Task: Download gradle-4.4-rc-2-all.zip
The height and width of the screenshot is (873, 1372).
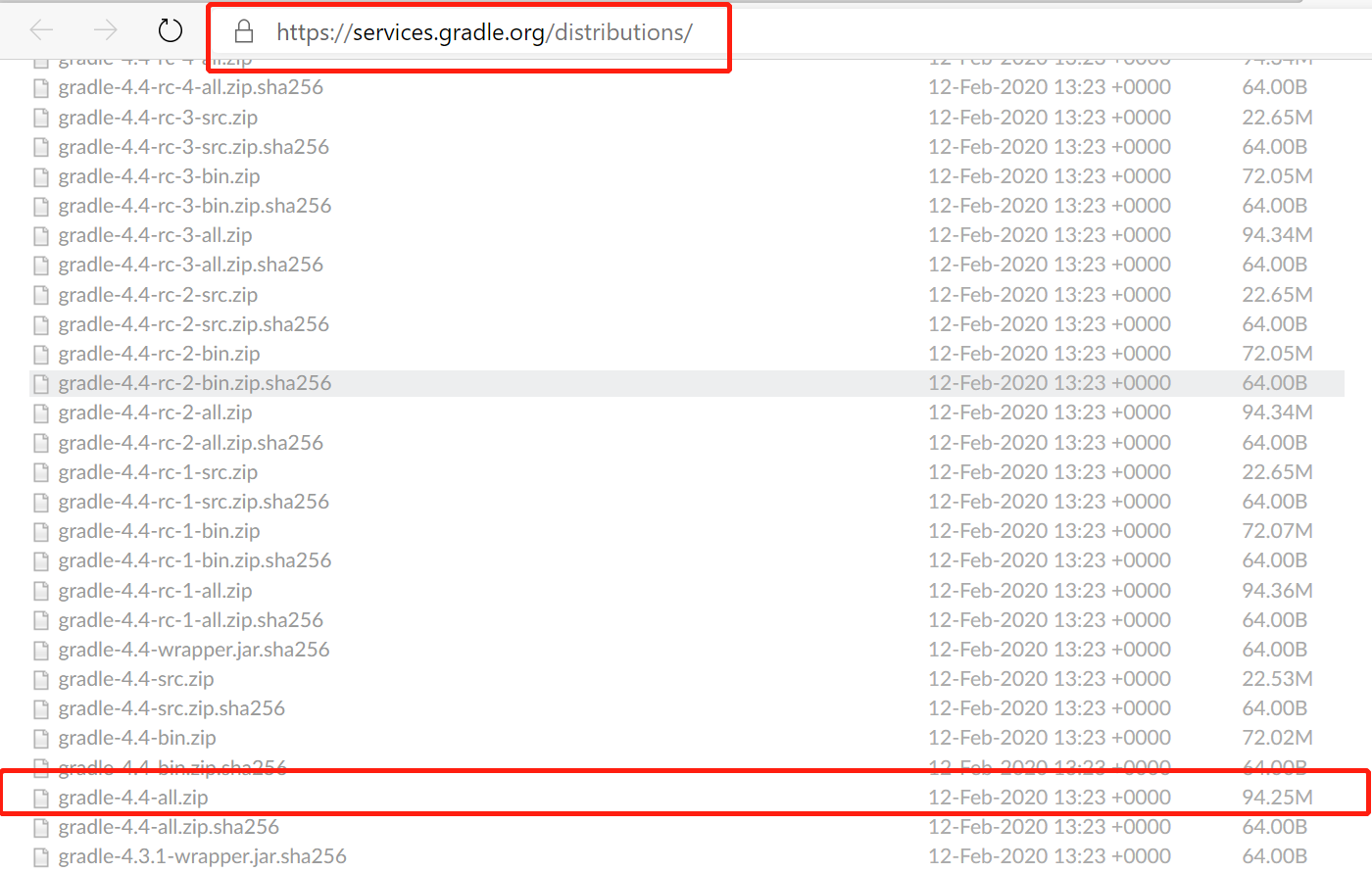Action: [x=155, y=412]
